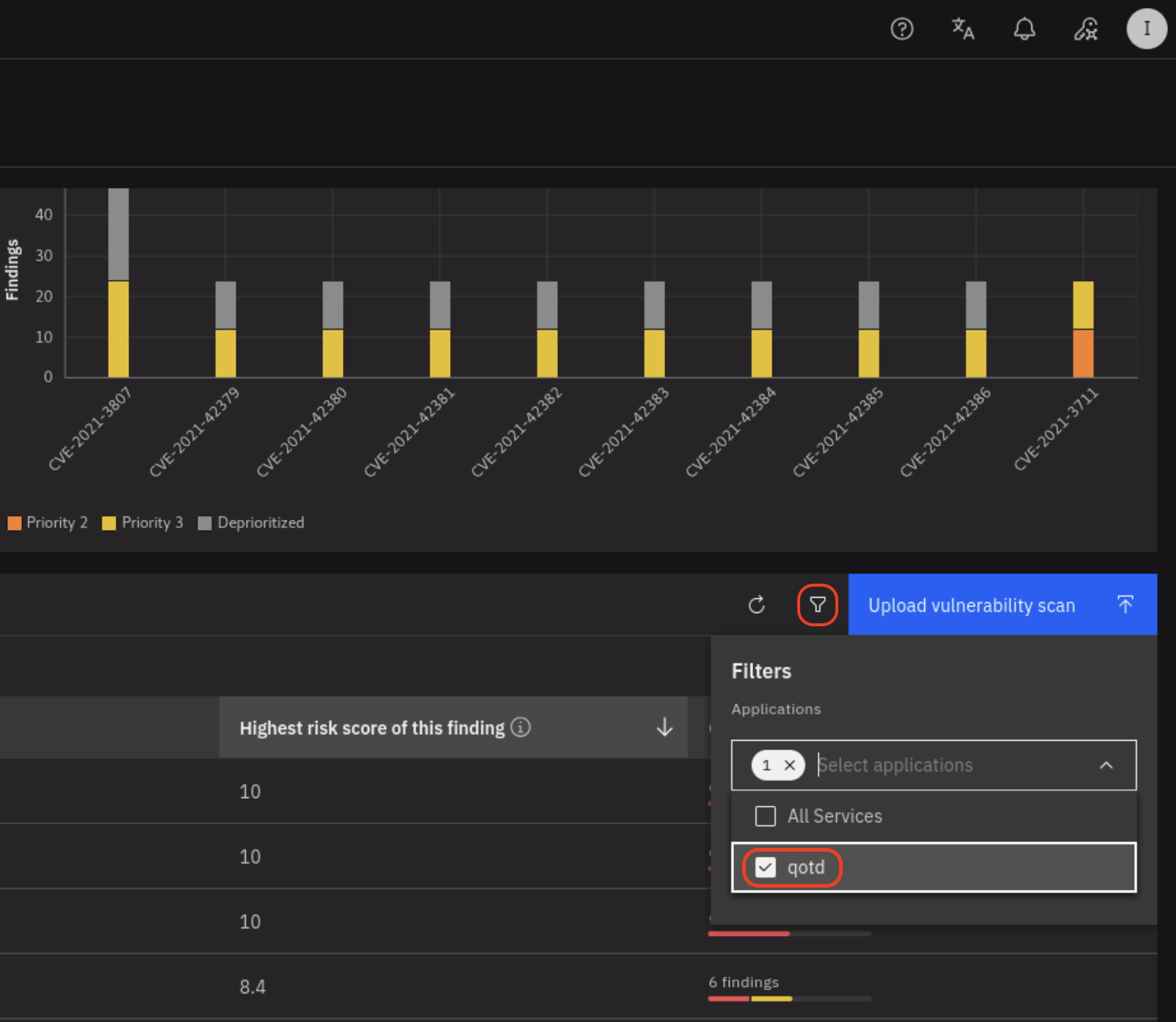Toggle Deprioritized series in chart legend

click(x=251, y=523)
